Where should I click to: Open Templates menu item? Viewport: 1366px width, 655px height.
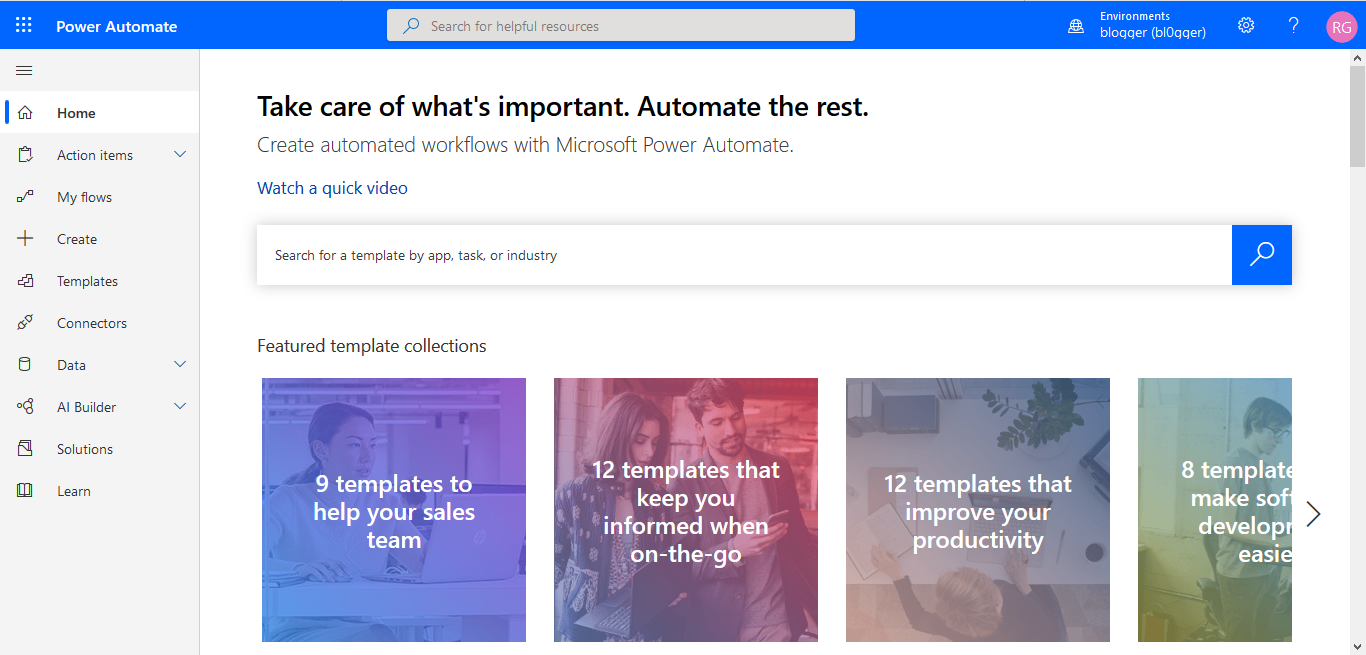87,281
